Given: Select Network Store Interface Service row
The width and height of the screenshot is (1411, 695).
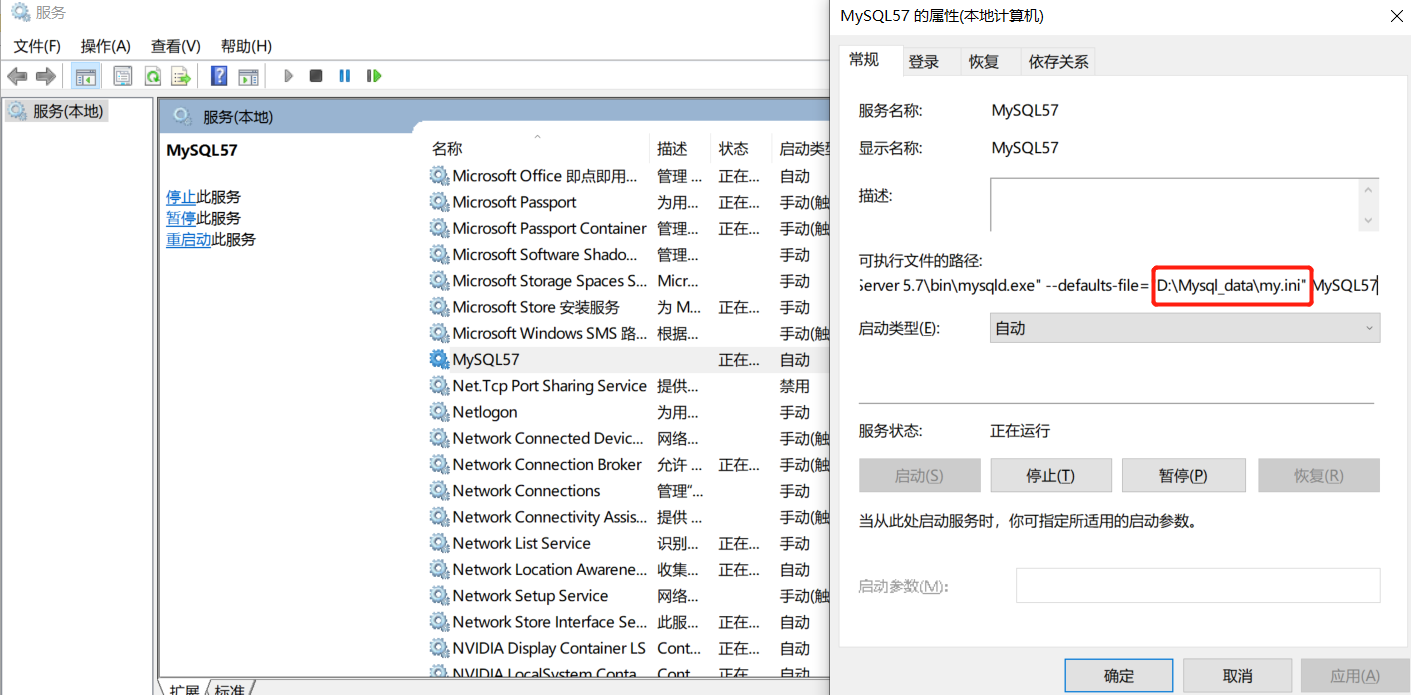Looking at the screenshot, I should [628, 622].
